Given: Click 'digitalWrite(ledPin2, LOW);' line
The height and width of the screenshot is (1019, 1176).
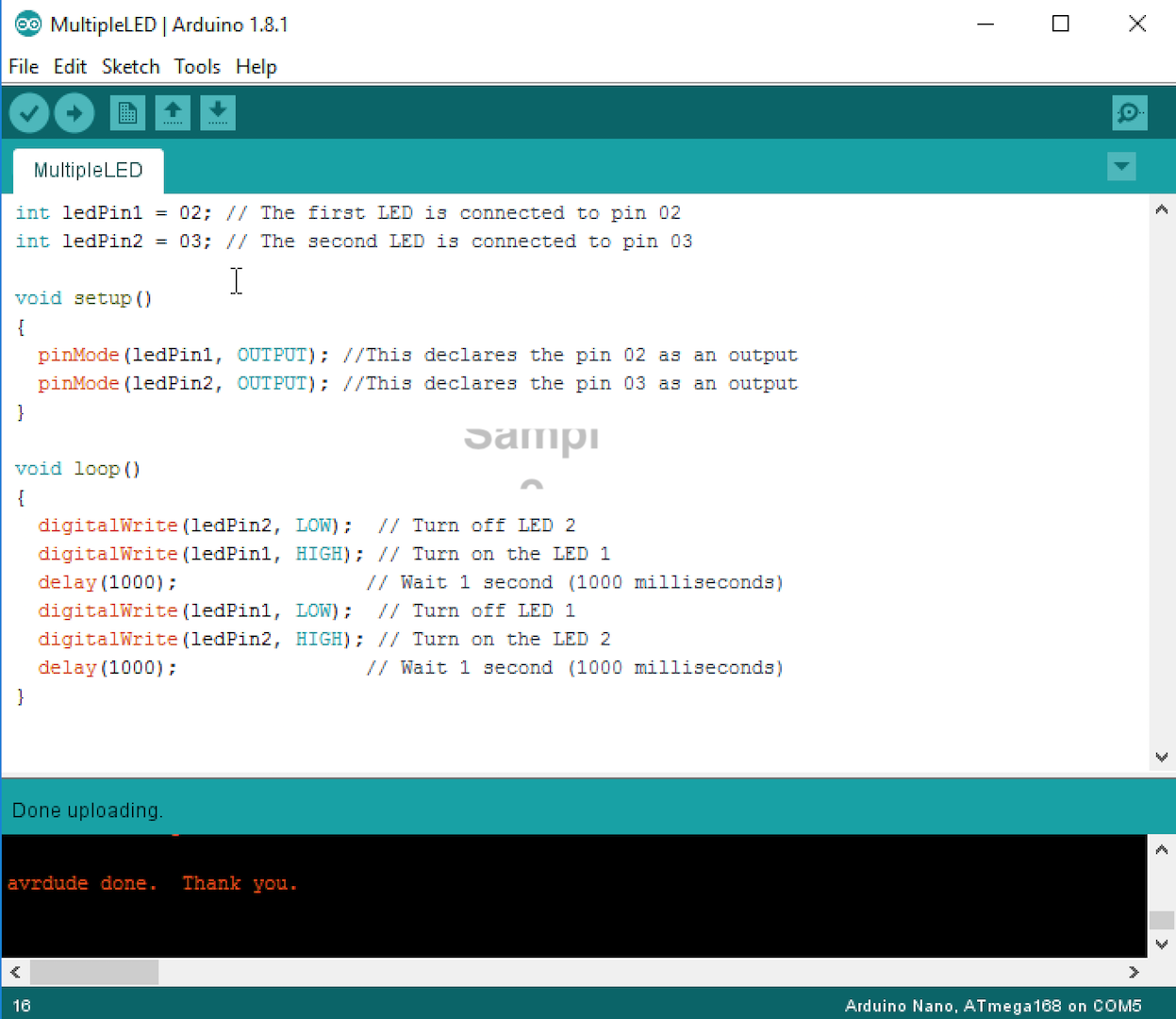Looking at the screenshot, I should (195, 526).
